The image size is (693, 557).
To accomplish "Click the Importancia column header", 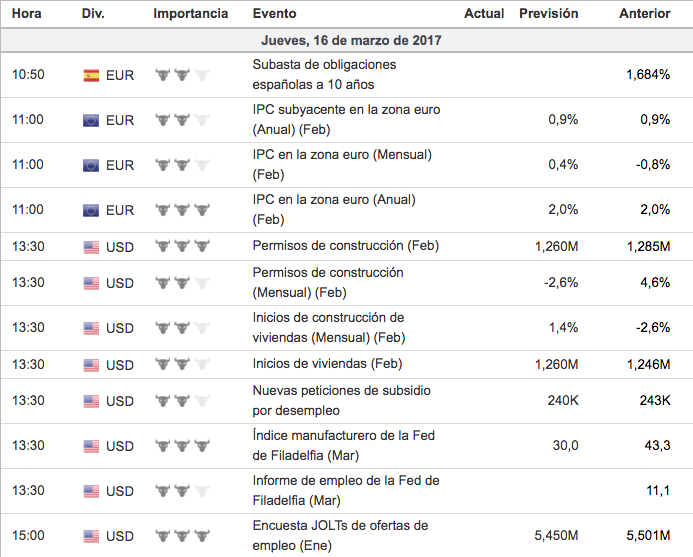I will point(191,14).
